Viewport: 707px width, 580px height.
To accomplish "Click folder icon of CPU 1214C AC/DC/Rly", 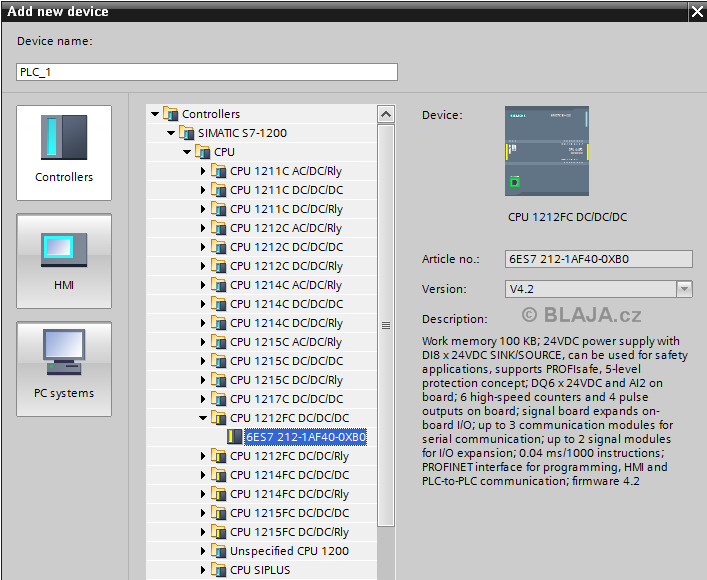I will click(219, 285).
